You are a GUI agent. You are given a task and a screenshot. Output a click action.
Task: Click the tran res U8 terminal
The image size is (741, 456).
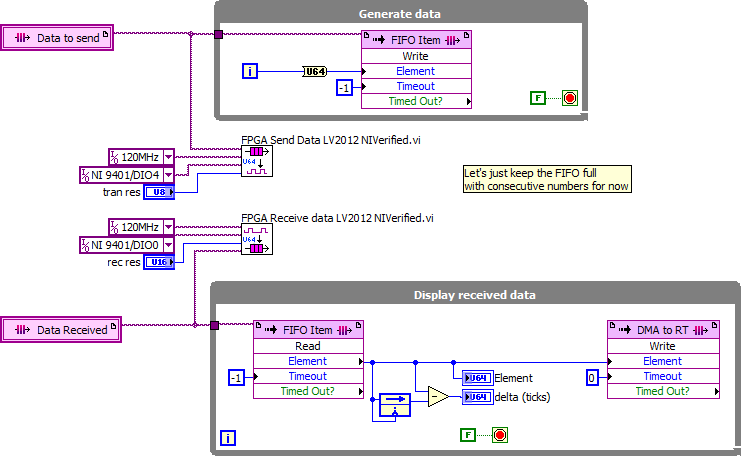pyautogui.click(x=159, y=192)
